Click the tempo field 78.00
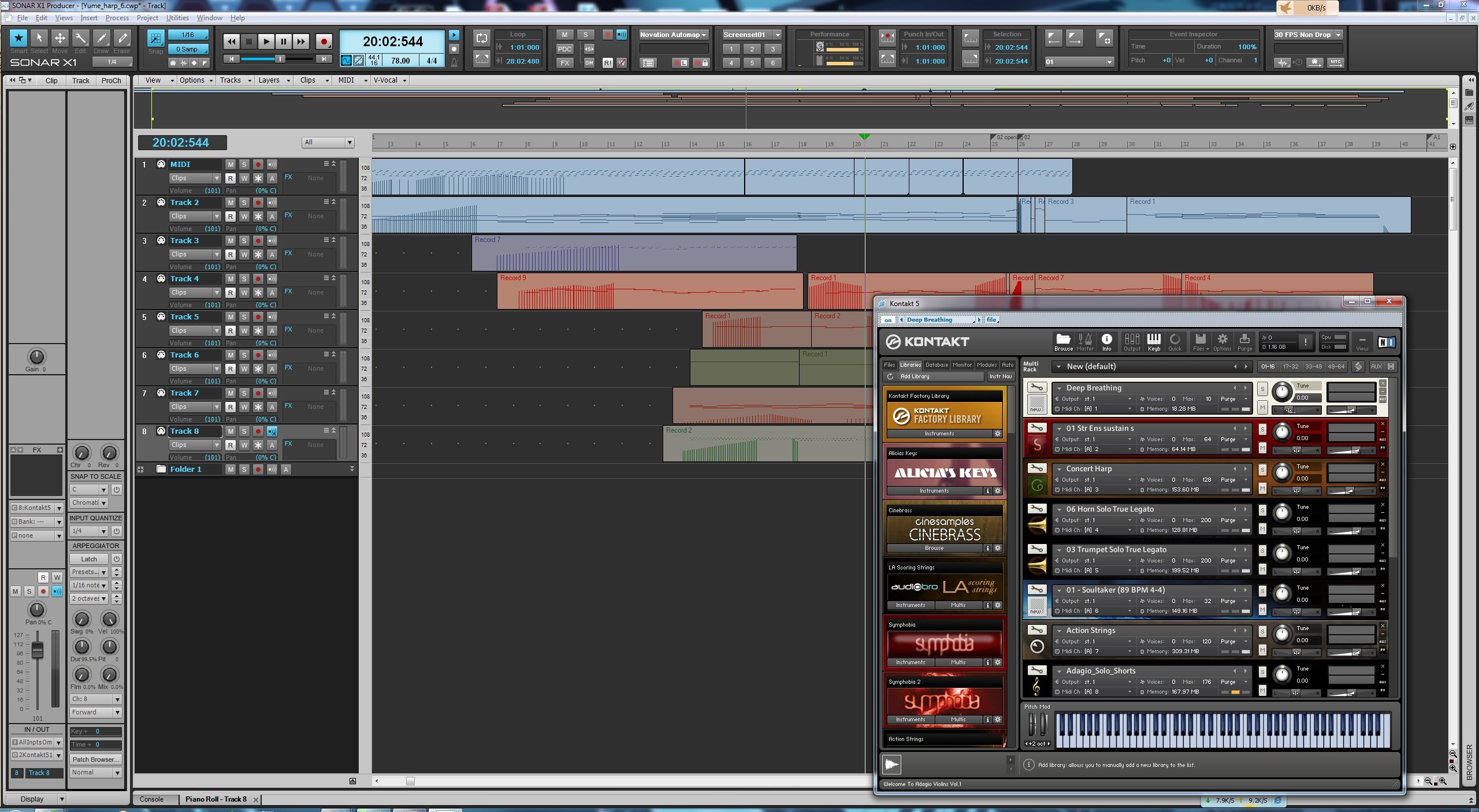This screenshot has height=812, width=1479. coord(400,61)
